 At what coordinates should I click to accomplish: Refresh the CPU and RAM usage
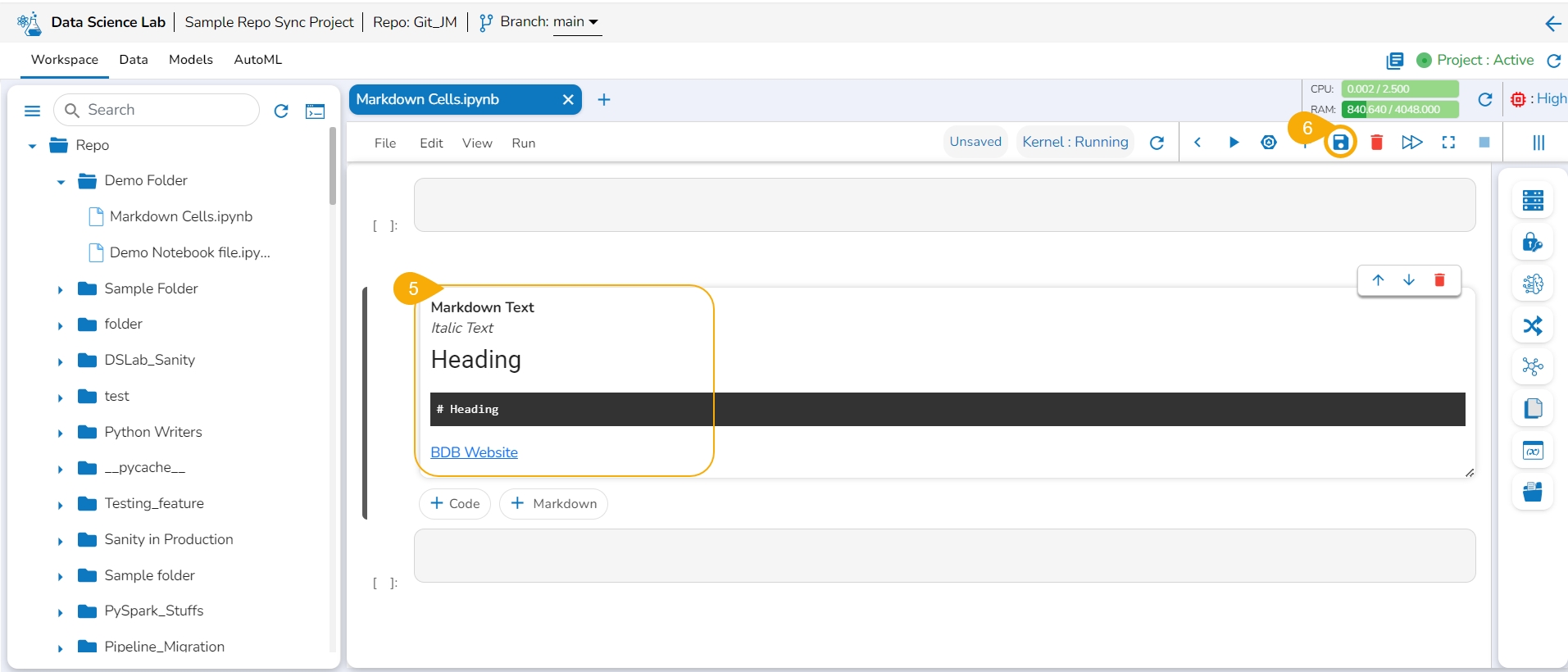point(1484,99)
